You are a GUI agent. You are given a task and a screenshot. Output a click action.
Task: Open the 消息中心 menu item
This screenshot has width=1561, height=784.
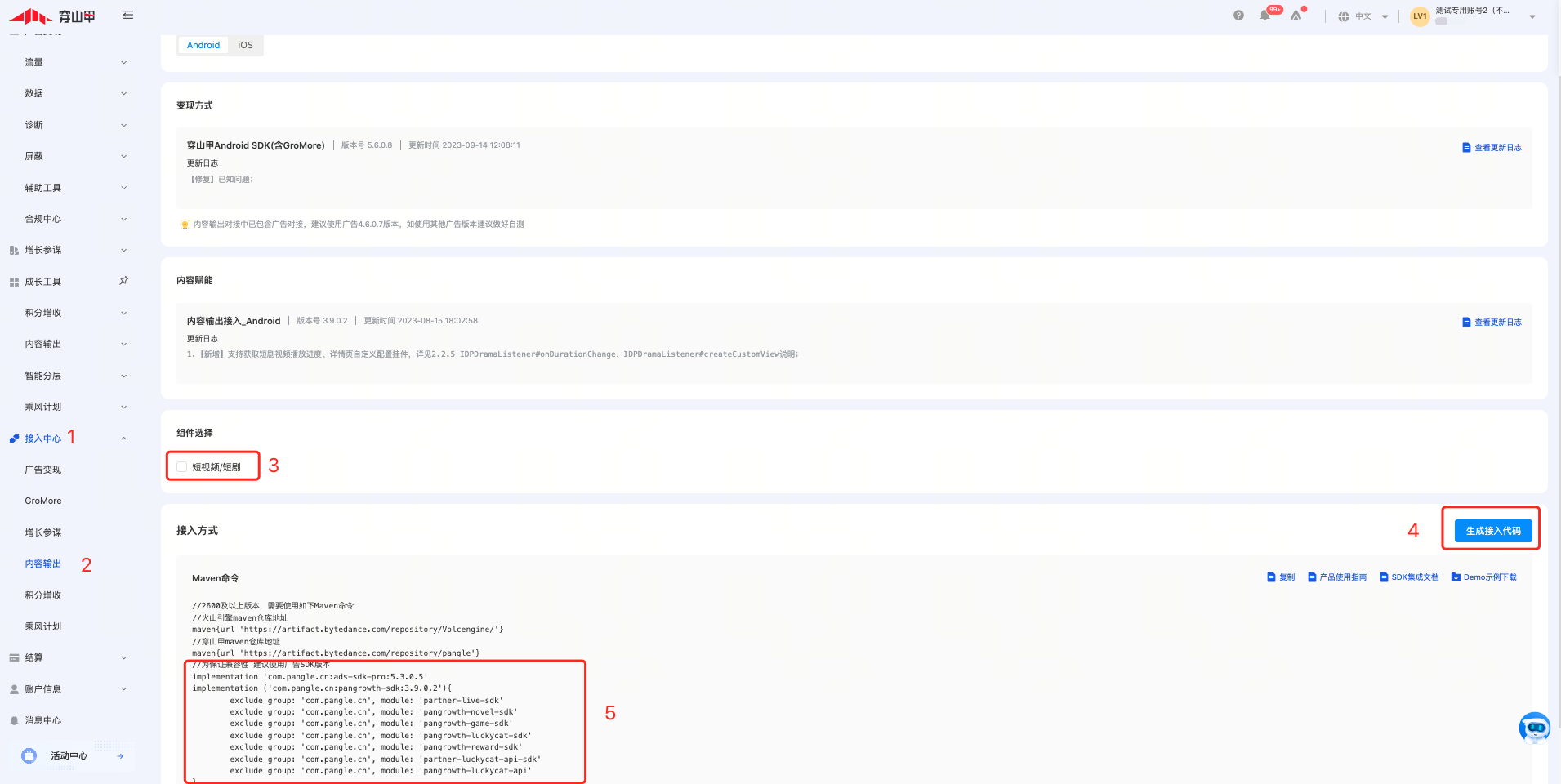43,720
